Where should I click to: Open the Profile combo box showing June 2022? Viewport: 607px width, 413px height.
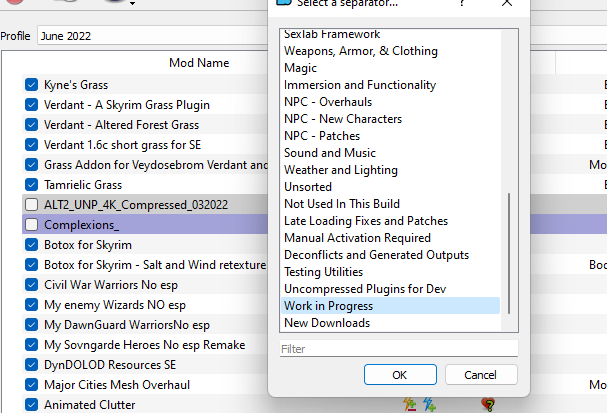(x=153, y=36)
